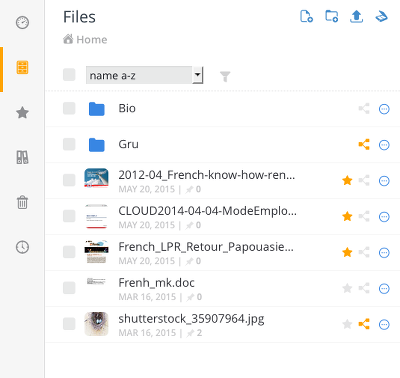Open file shutterstock_35907964.jpg
This screenshot has height=378, width=400.
pos(191,319)
